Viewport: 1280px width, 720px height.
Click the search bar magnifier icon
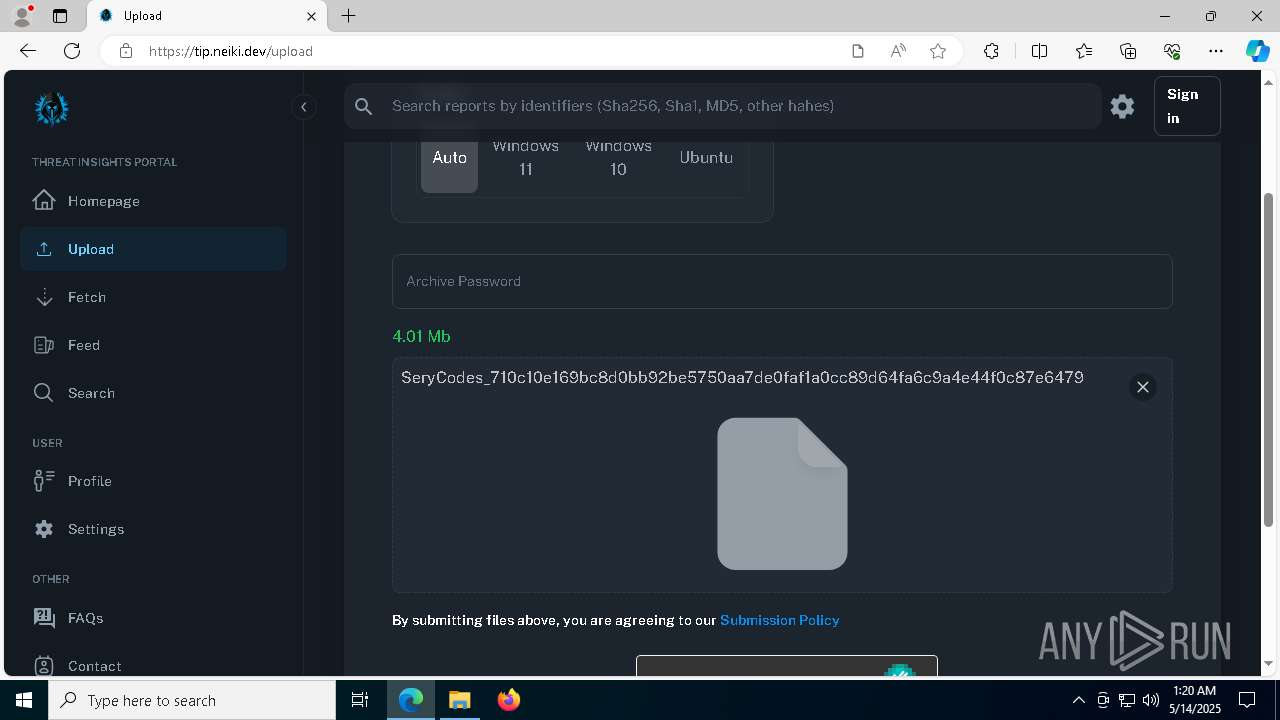pos(364,106)
